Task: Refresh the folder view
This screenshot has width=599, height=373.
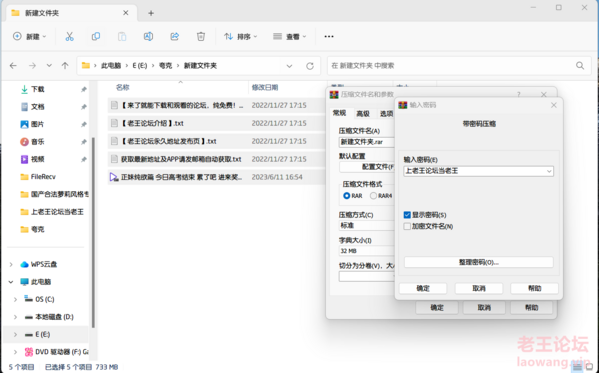Action: [x=310, y=66]
